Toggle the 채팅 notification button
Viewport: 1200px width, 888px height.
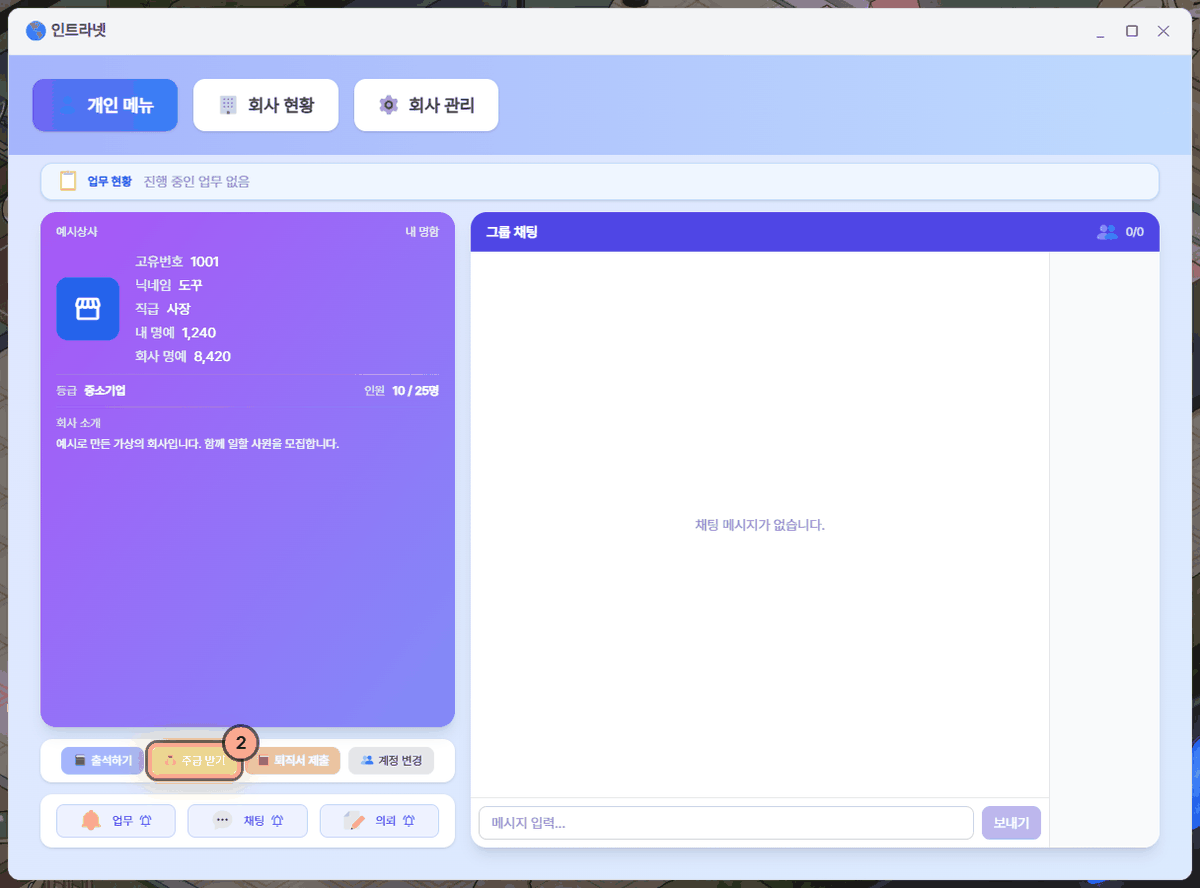click(247, 821)
